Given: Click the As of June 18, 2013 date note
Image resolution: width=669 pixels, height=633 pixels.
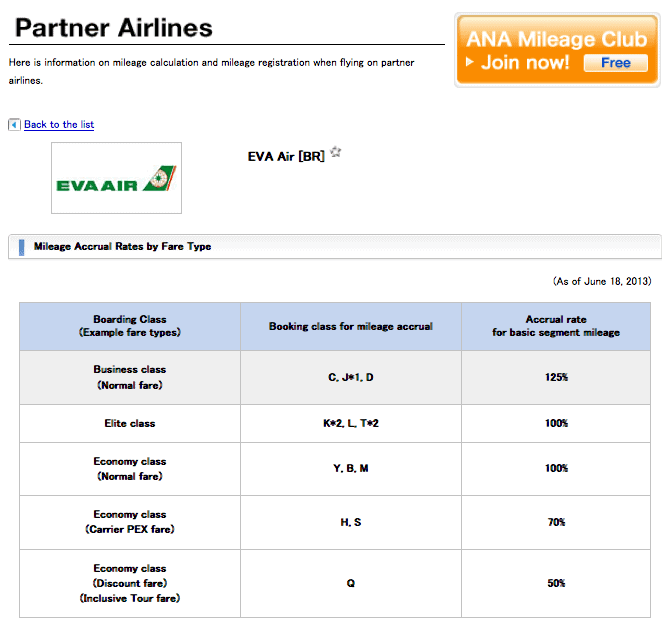Looking at the screenshot, I should coord(602,282).
